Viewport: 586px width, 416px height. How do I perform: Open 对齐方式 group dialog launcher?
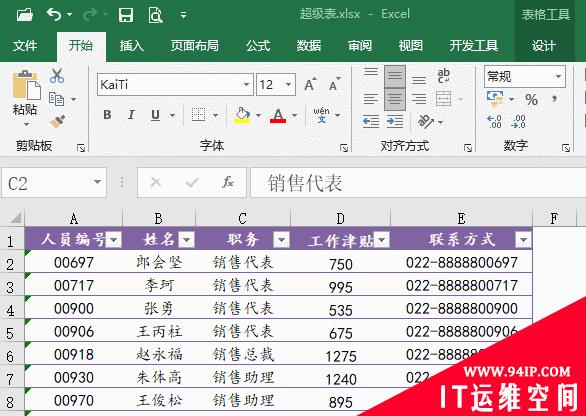[x=468, y=148]
